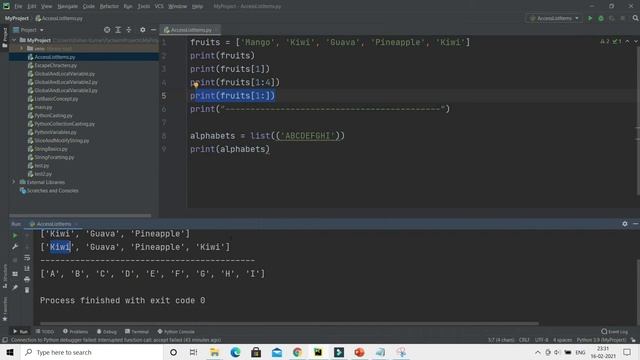640x360 pixels.
Task: Click Collapse All icon in Project panel
Action: 129,30
